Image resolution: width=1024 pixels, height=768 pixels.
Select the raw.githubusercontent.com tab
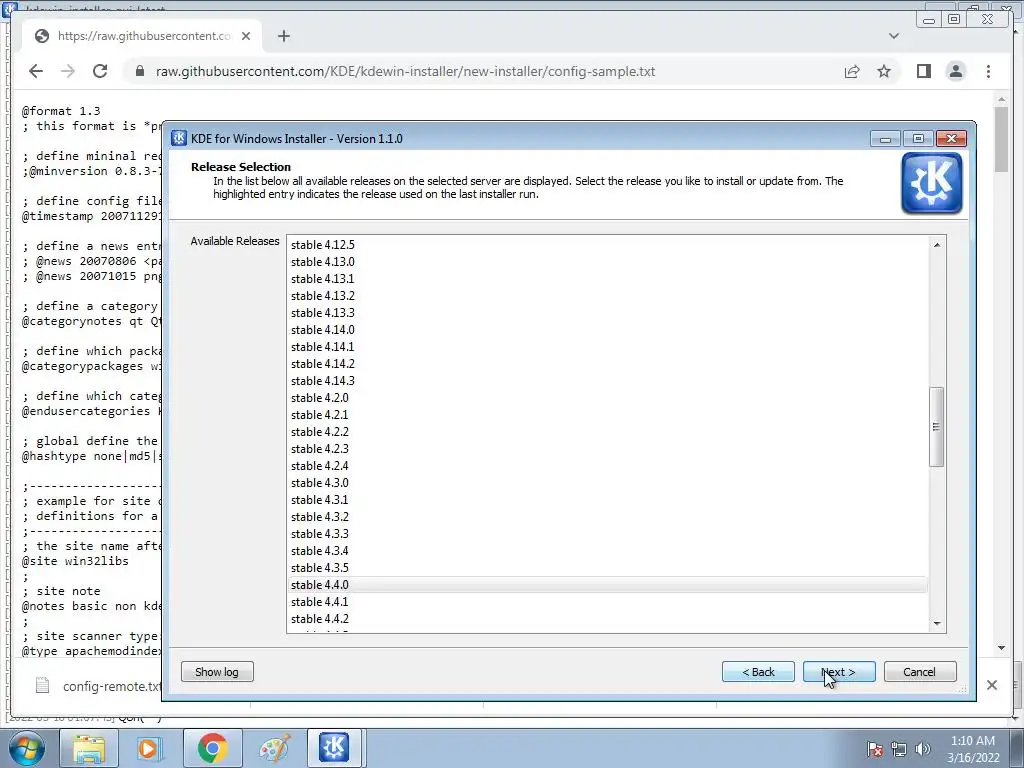pyautogui.click(x=142, y=36)
